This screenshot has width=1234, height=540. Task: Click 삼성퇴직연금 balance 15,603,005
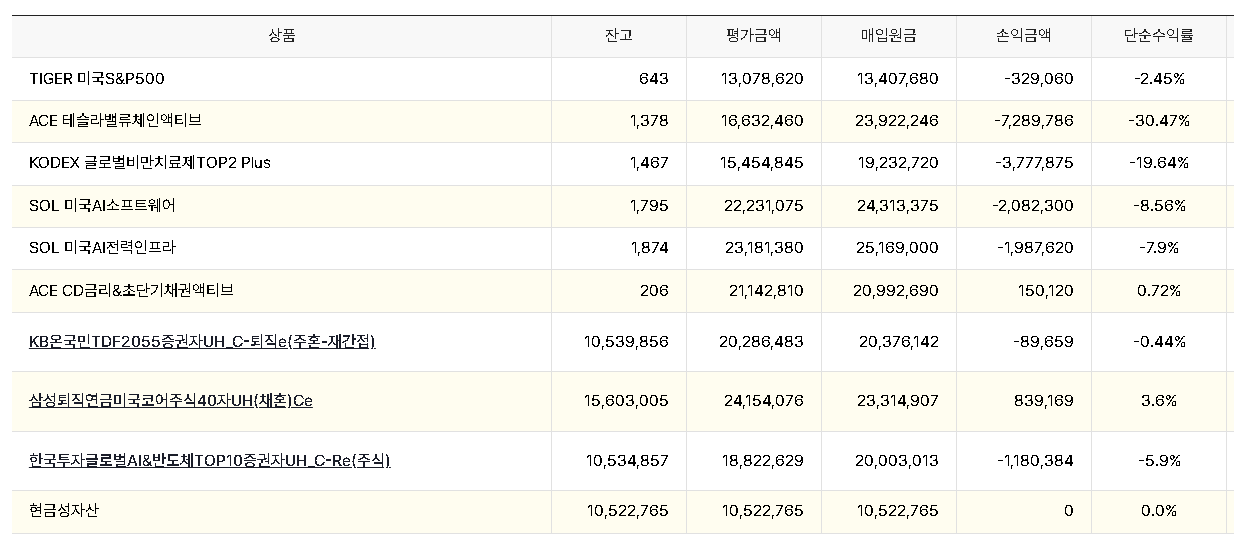(x=626, y=400)
